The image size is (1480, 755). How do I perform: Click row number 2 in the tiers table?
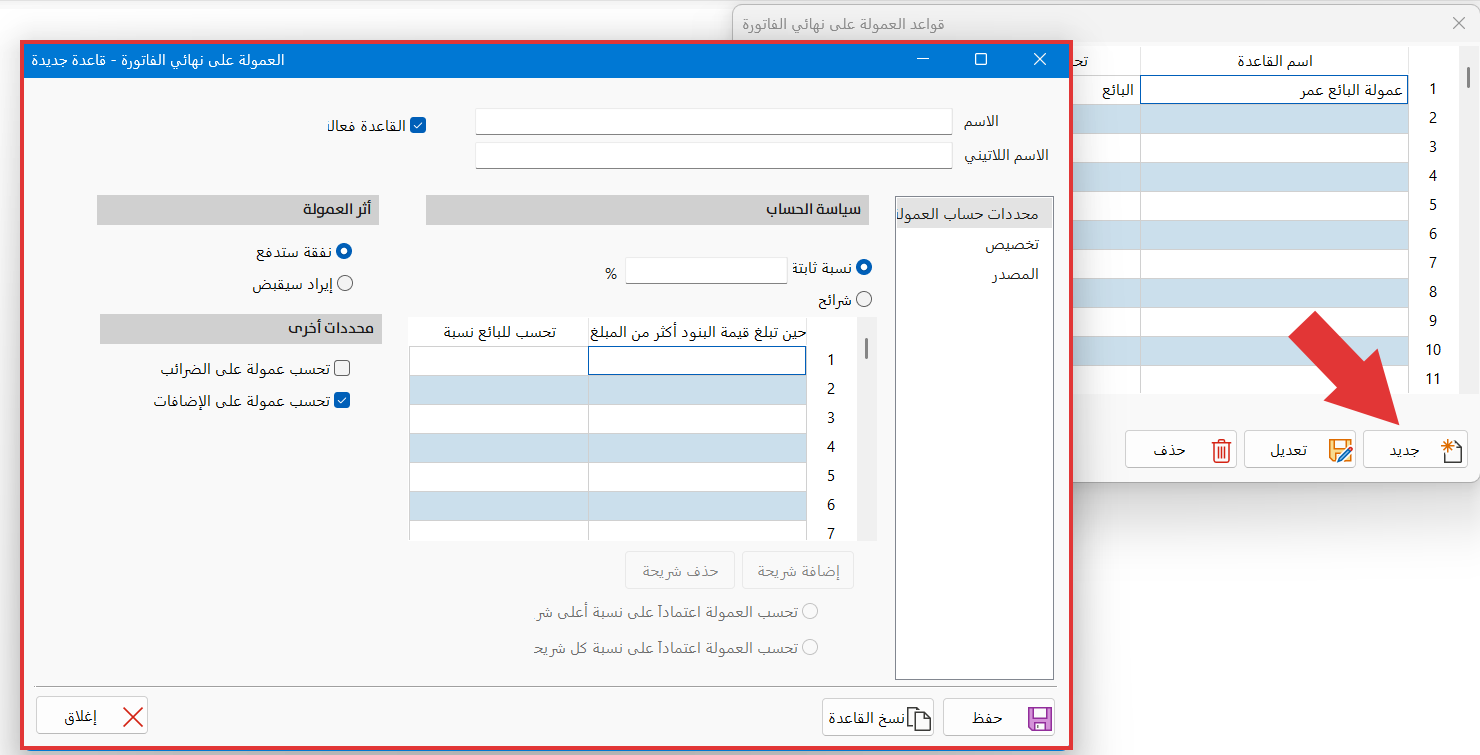pyautogui.click(x=831, y=389)
